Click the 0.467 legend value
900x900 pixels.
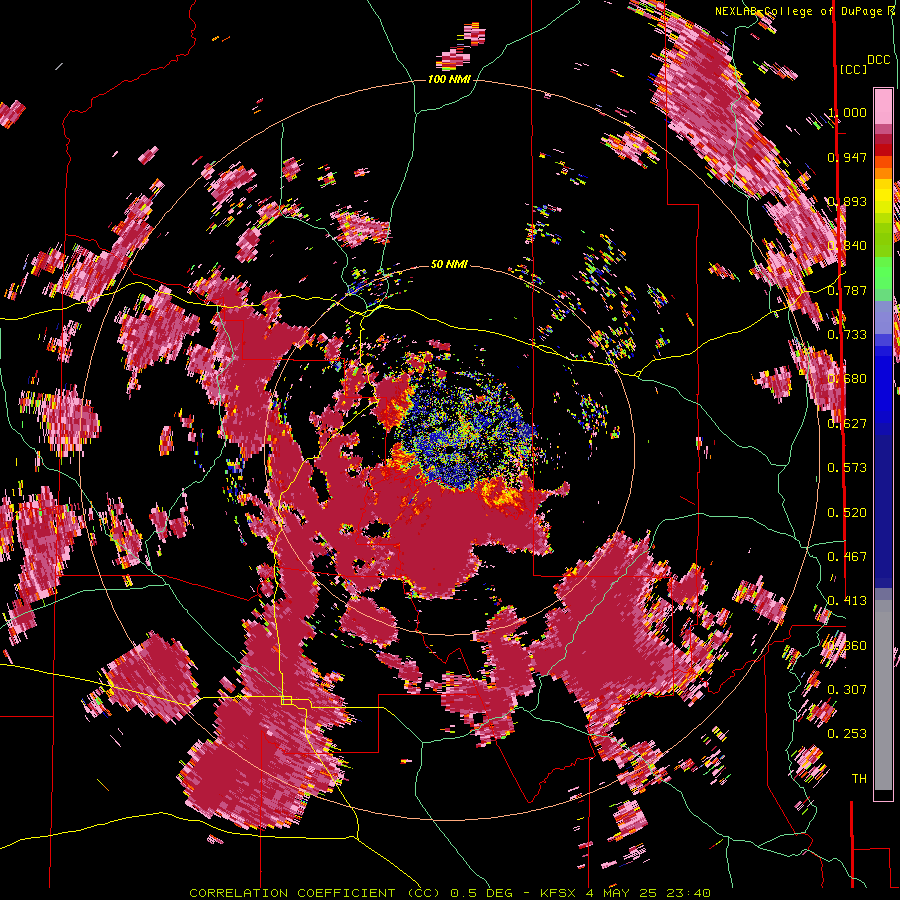tap(847, 557)
